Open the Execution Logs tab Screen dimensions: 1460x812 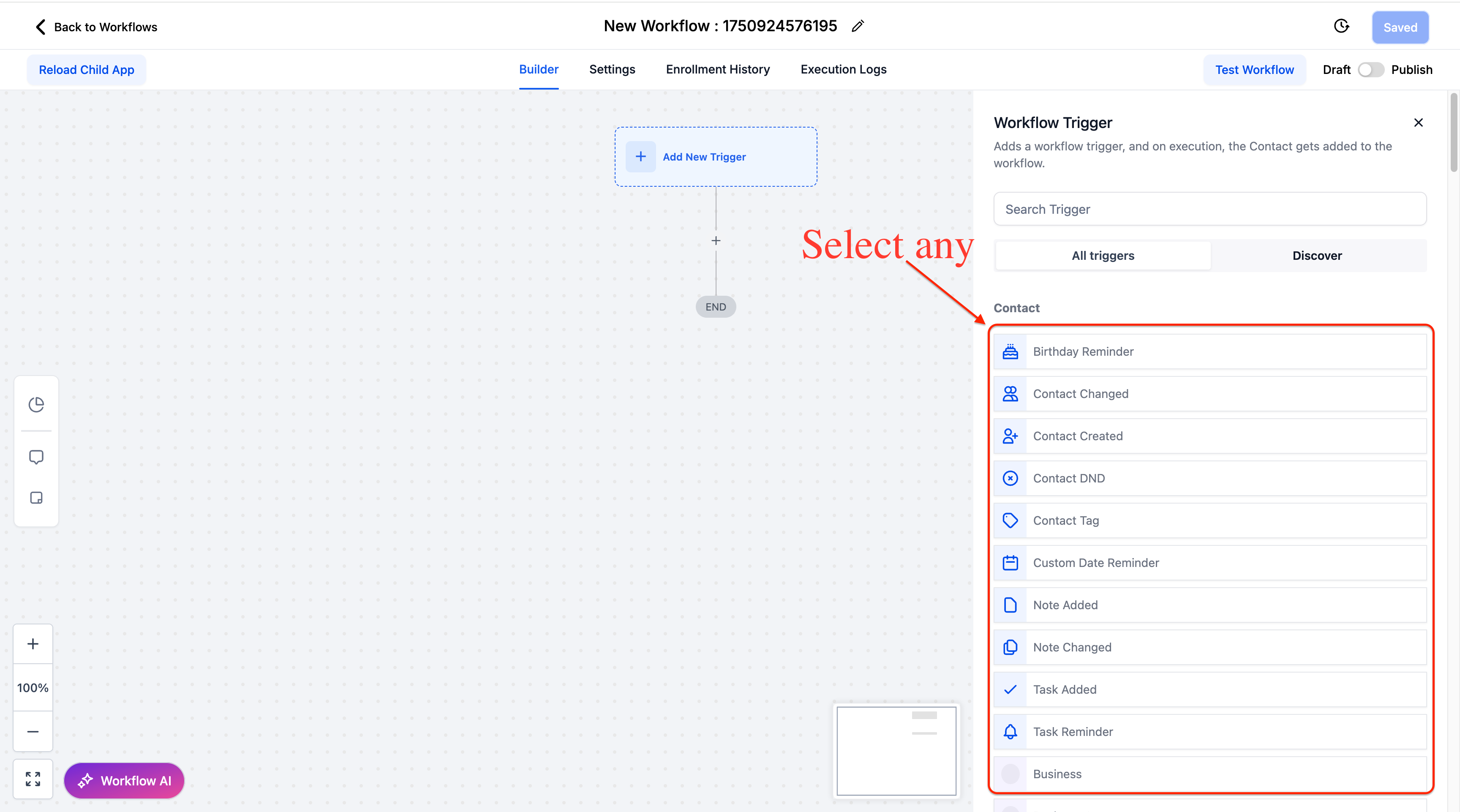(843, 69)
